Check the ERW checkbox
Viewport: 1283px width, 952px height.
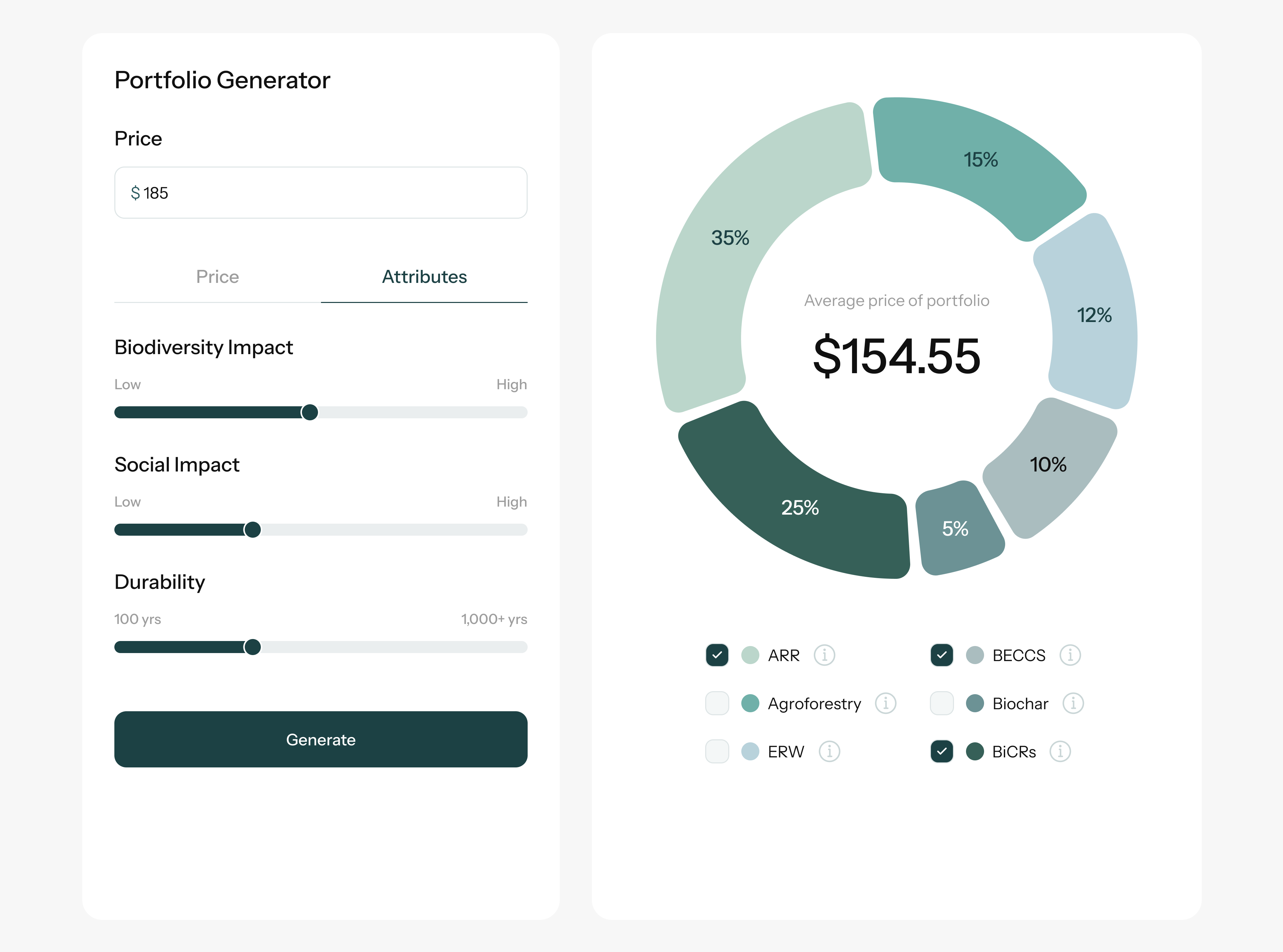click(x=717, y=751)
